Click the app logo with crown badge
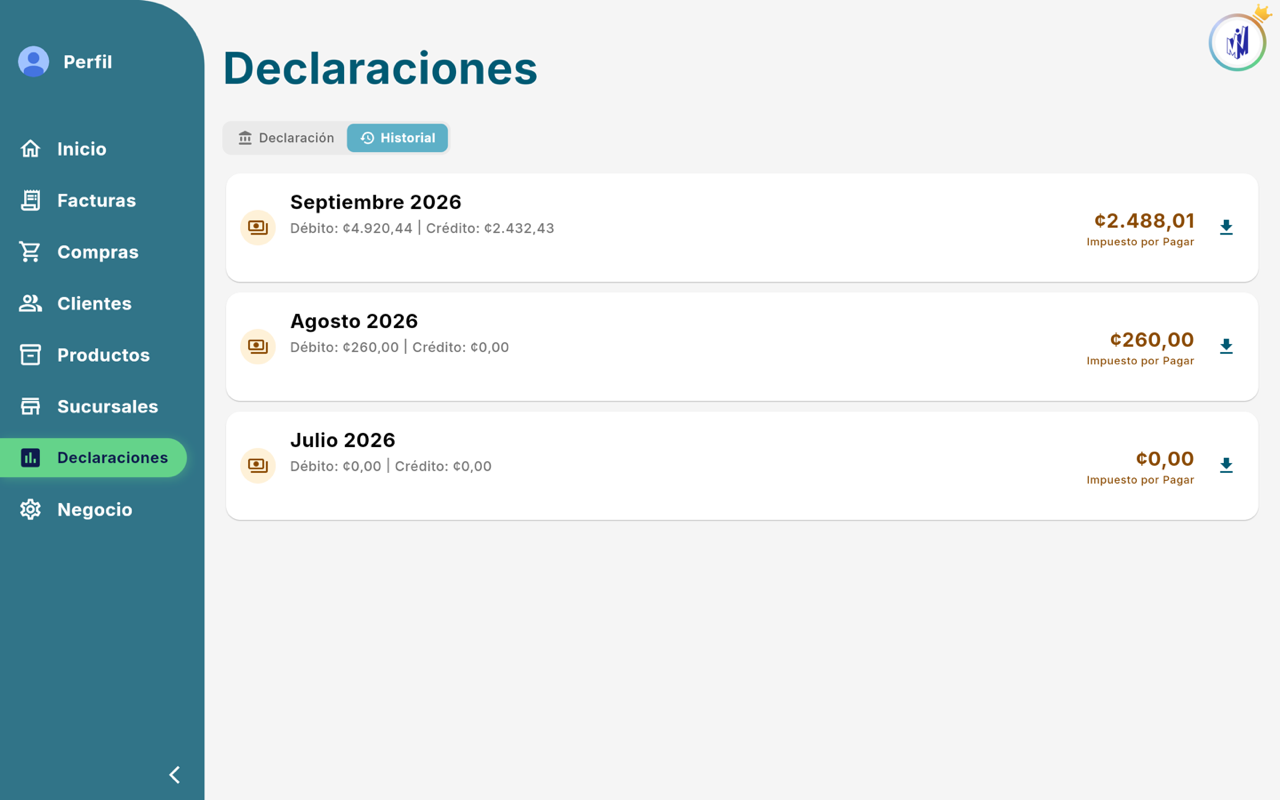This screenshot has height=800, width=1280. pos(1238,41)
